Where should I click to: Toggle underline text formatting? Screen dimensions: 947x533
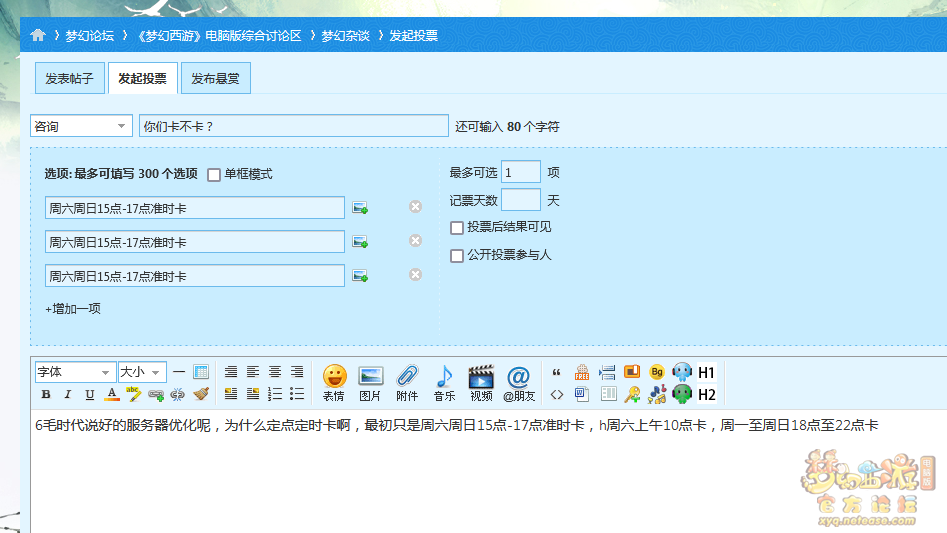pos(89,394)
